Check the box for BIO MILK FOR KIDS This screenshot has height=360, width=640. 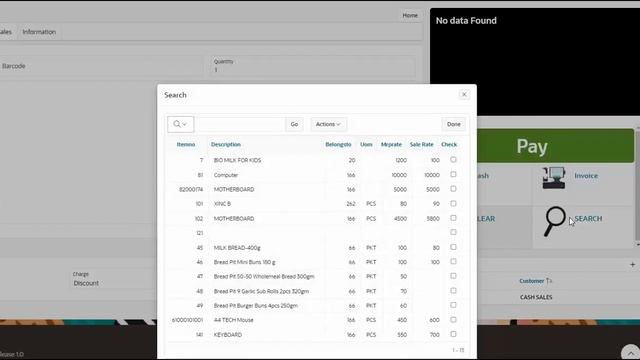[453, 160]
